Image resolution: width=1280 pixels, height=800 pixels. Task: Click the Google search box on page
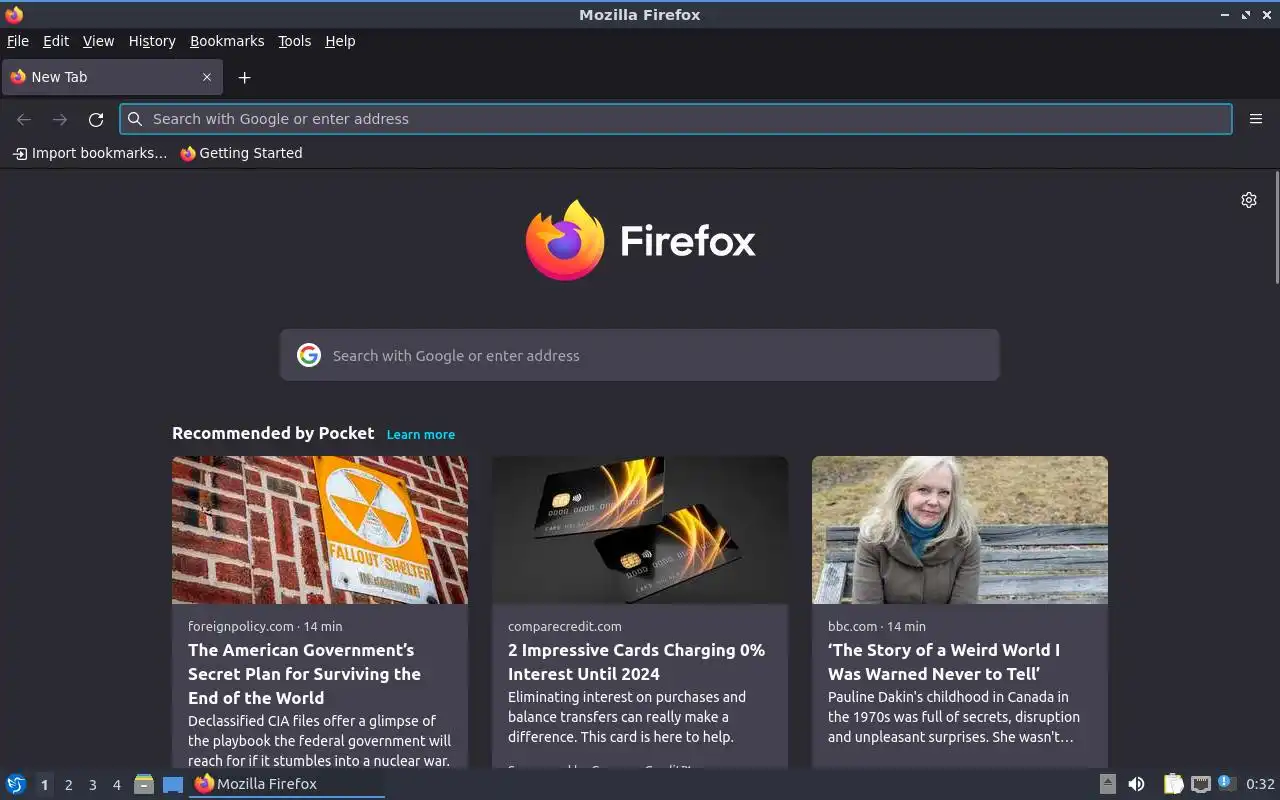pyautogui.click(x=640, y=355)
